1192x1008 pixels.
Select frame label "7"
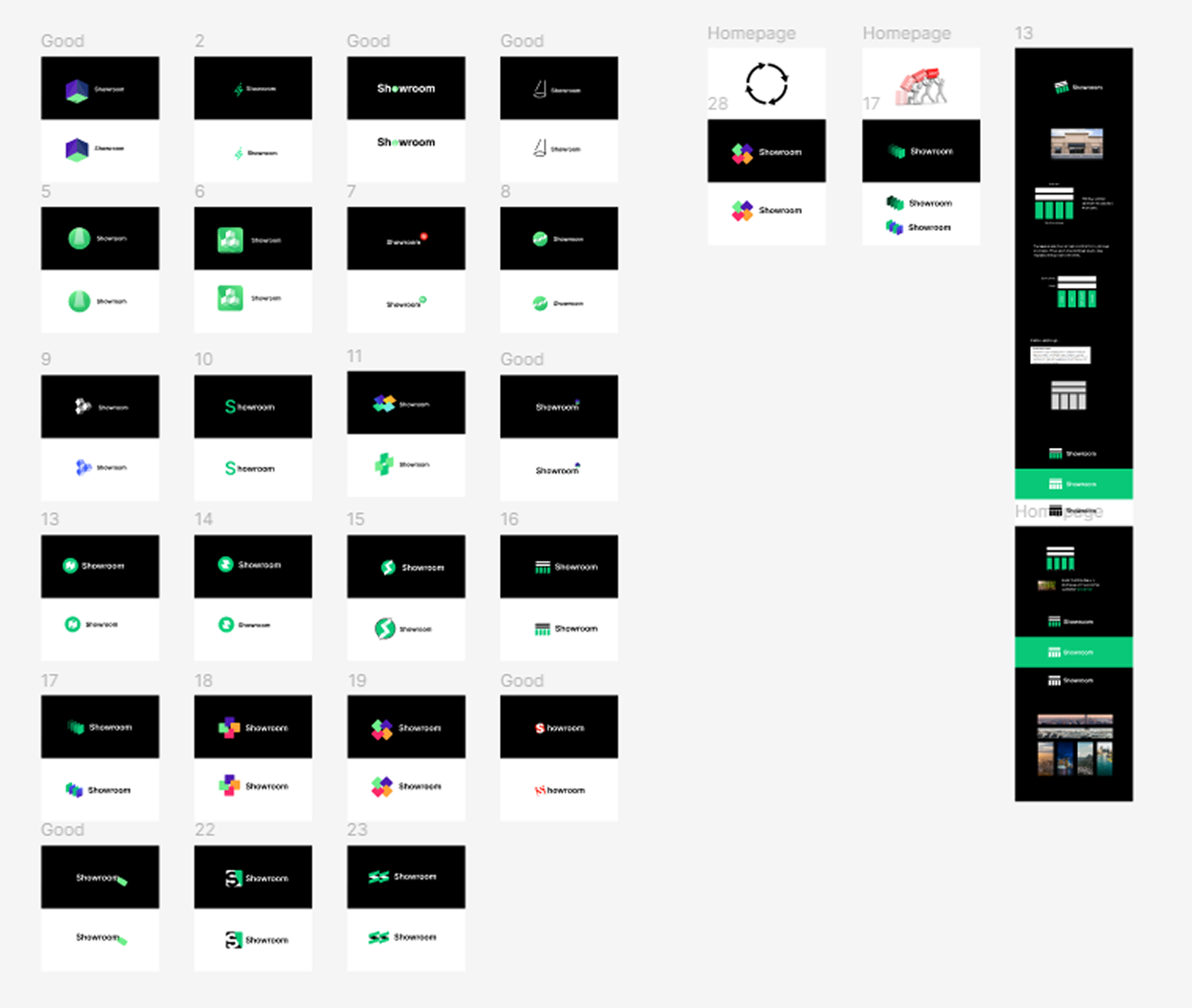(351, 191)
